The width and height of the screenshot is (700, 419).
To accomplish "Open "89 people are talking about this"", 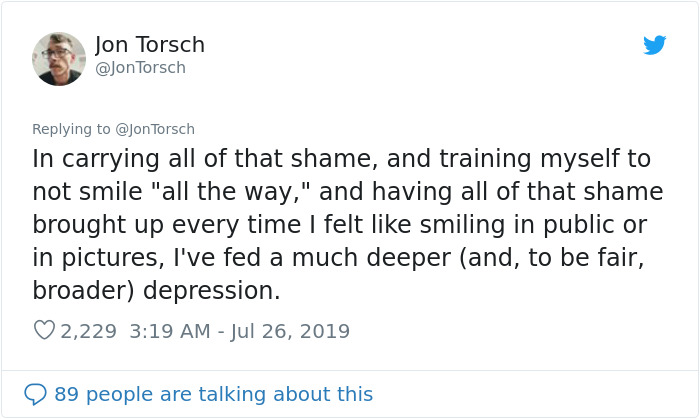I will pos(213,394).
